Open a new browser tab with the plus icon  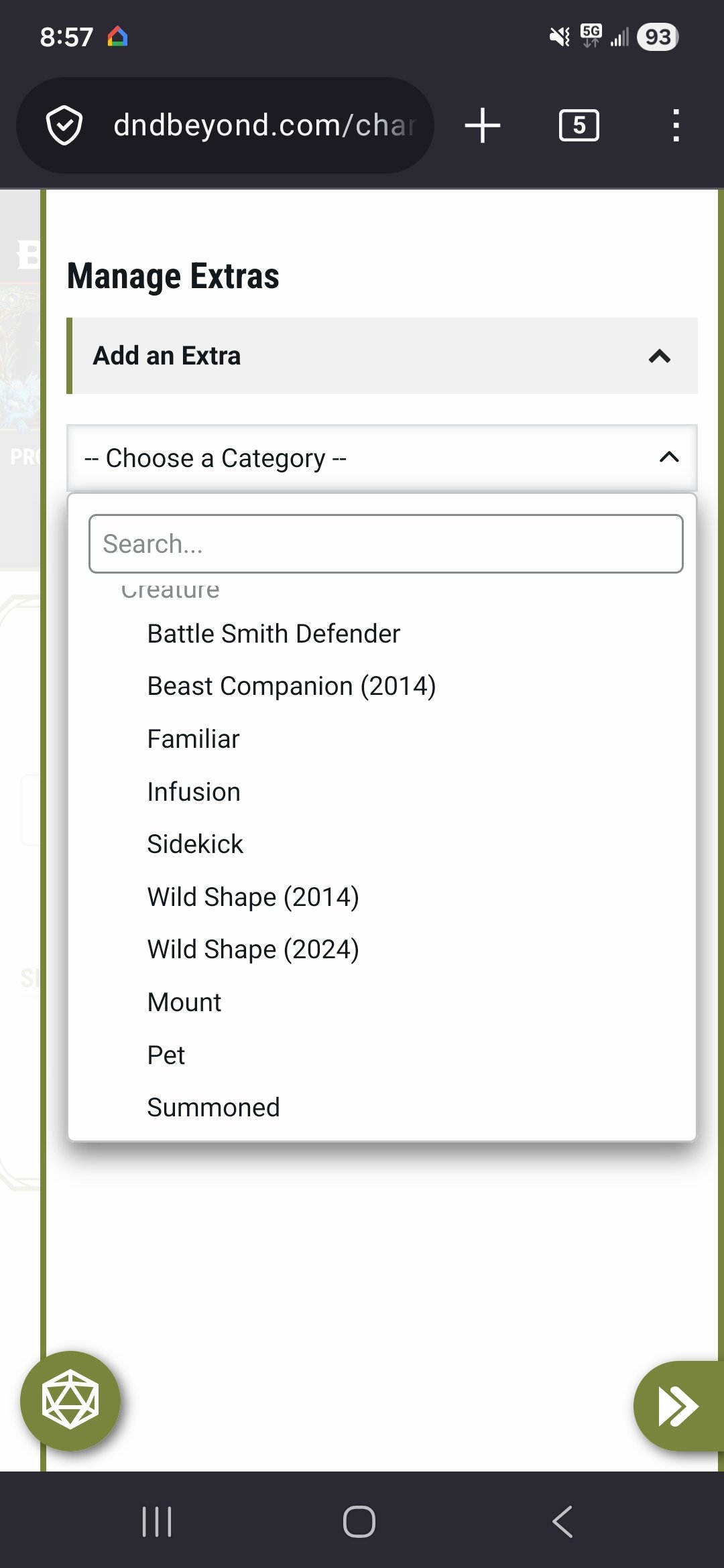(482, 125)
